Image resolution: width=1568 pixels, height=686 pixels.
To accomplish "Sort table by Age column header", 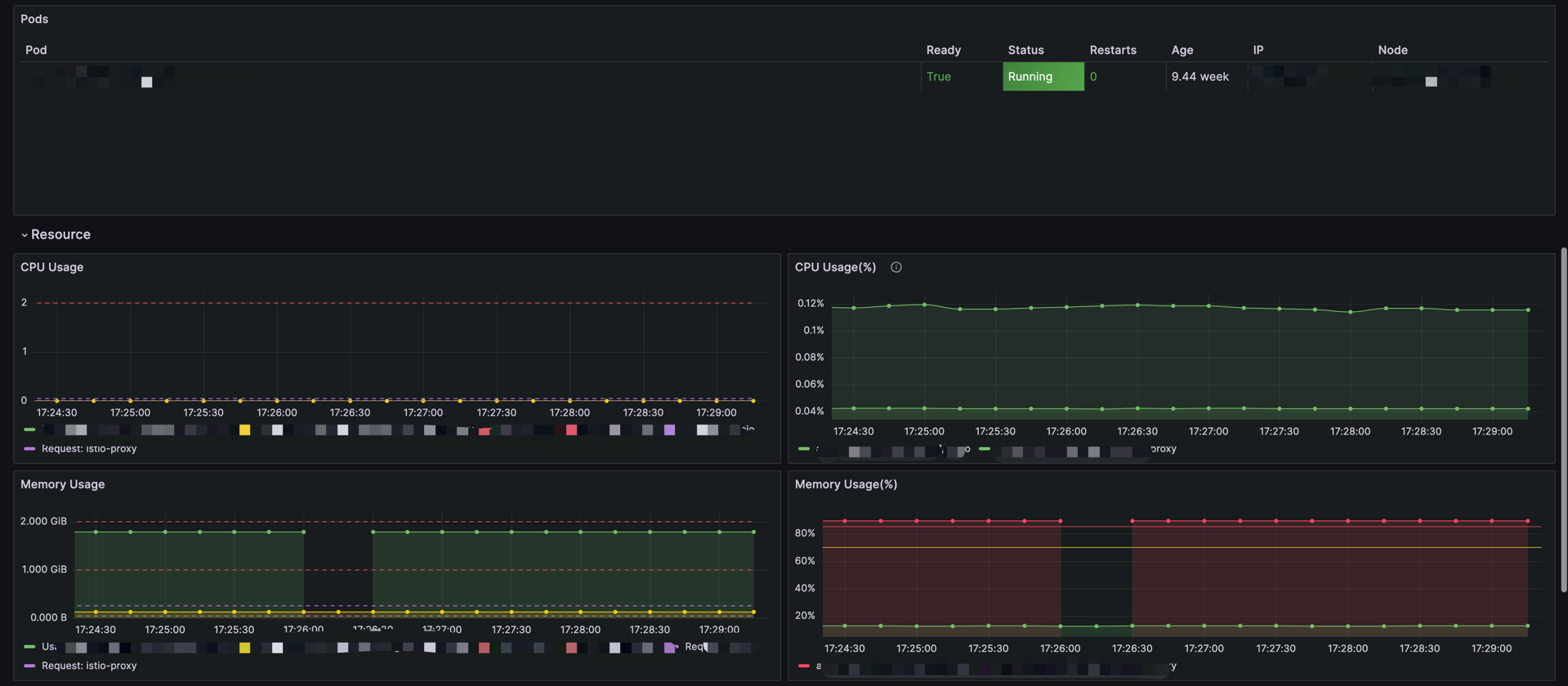I will click(x=1182, y=50).
